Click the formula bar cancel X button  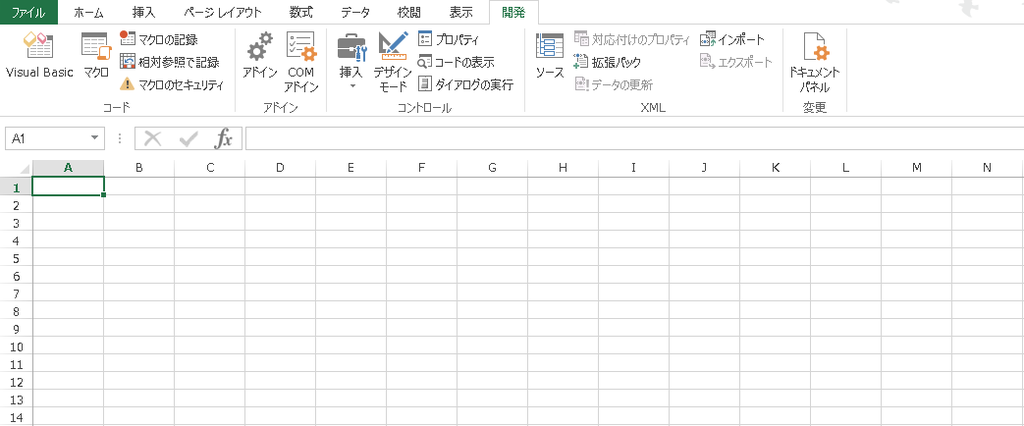coord(153,139)
